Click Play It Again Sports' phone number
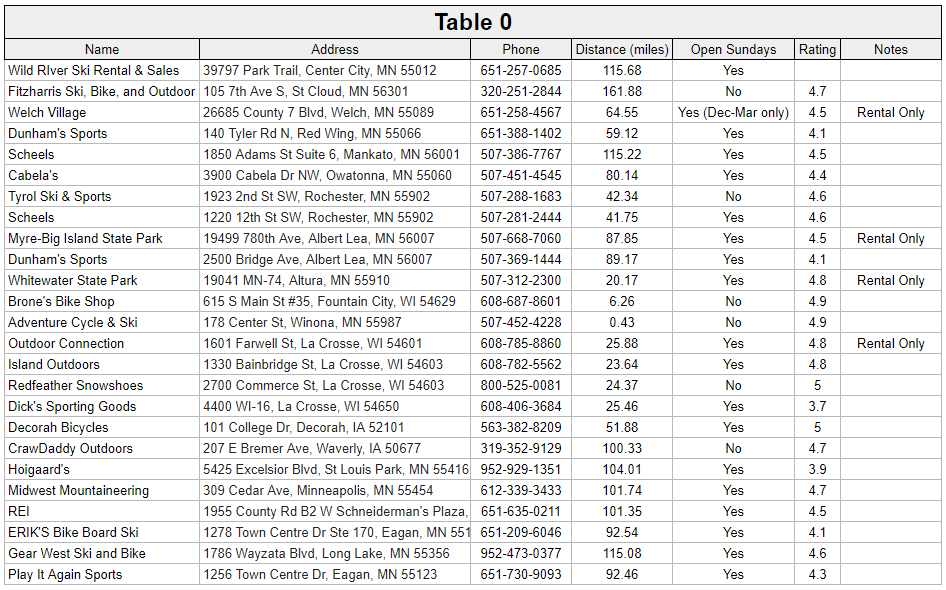 [520, 574]
